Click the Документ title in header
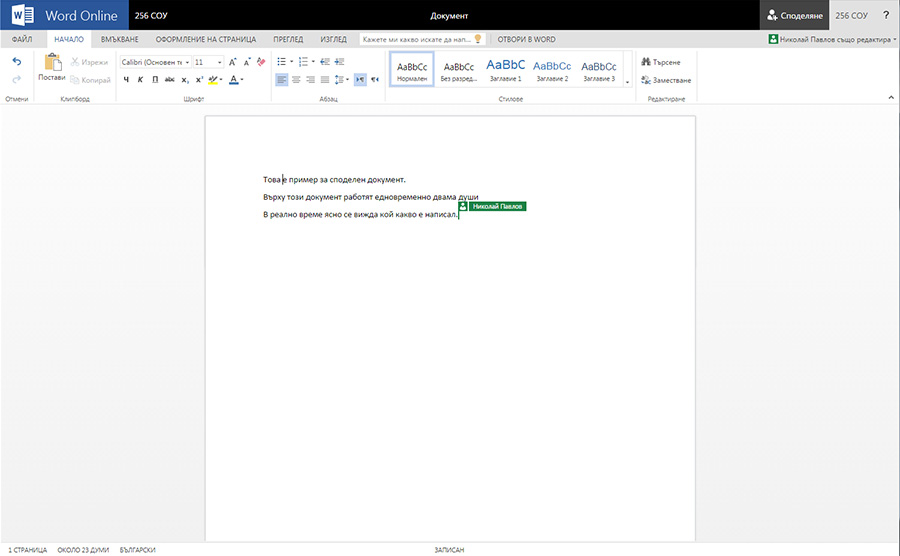This screenshot has height=556, width=900. [x=449, y=16]
